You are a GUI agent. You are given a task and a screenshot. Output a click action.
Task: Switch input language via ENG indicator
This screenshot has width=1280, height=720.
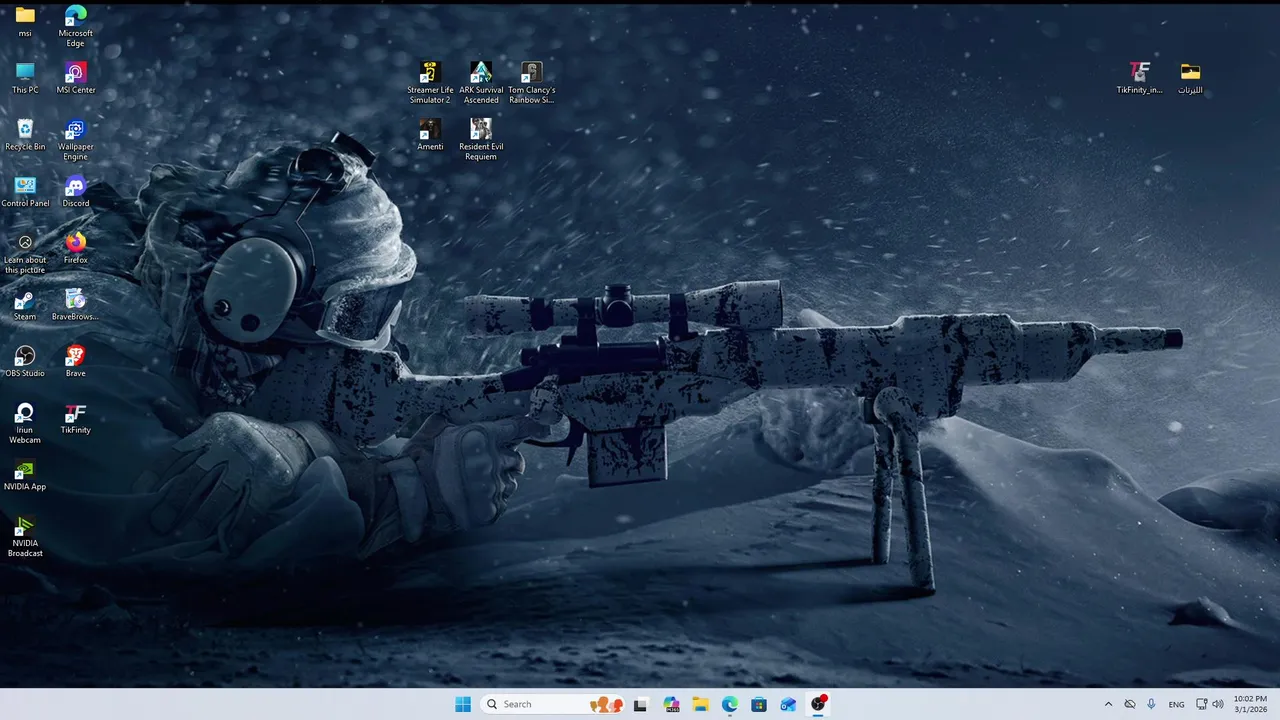[x=1176, y=704]
